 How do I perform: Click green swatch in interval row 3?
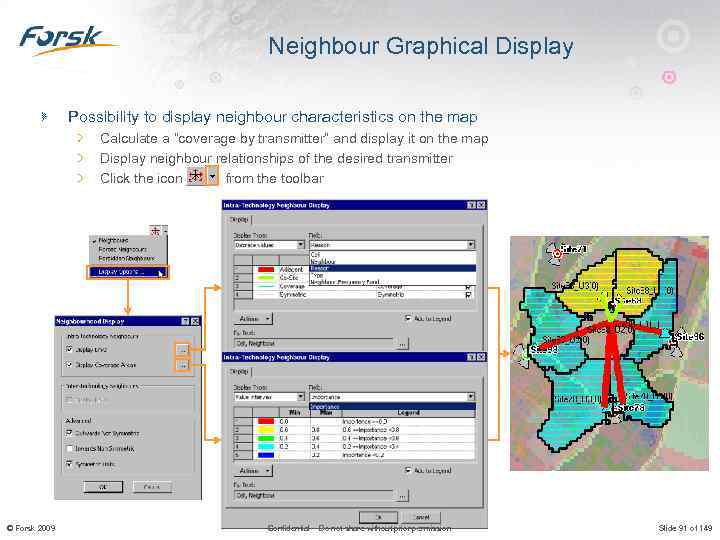266,438
